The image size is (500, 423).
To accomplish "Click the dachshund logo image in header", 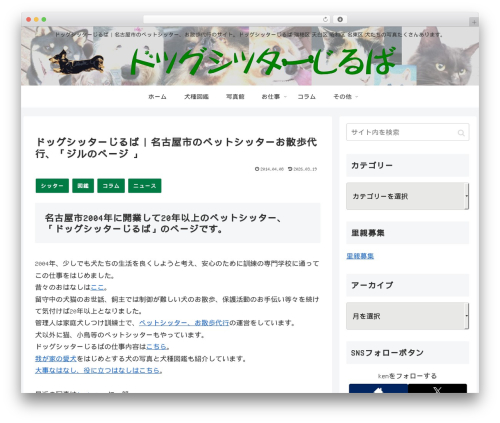I will pos(77,62).
